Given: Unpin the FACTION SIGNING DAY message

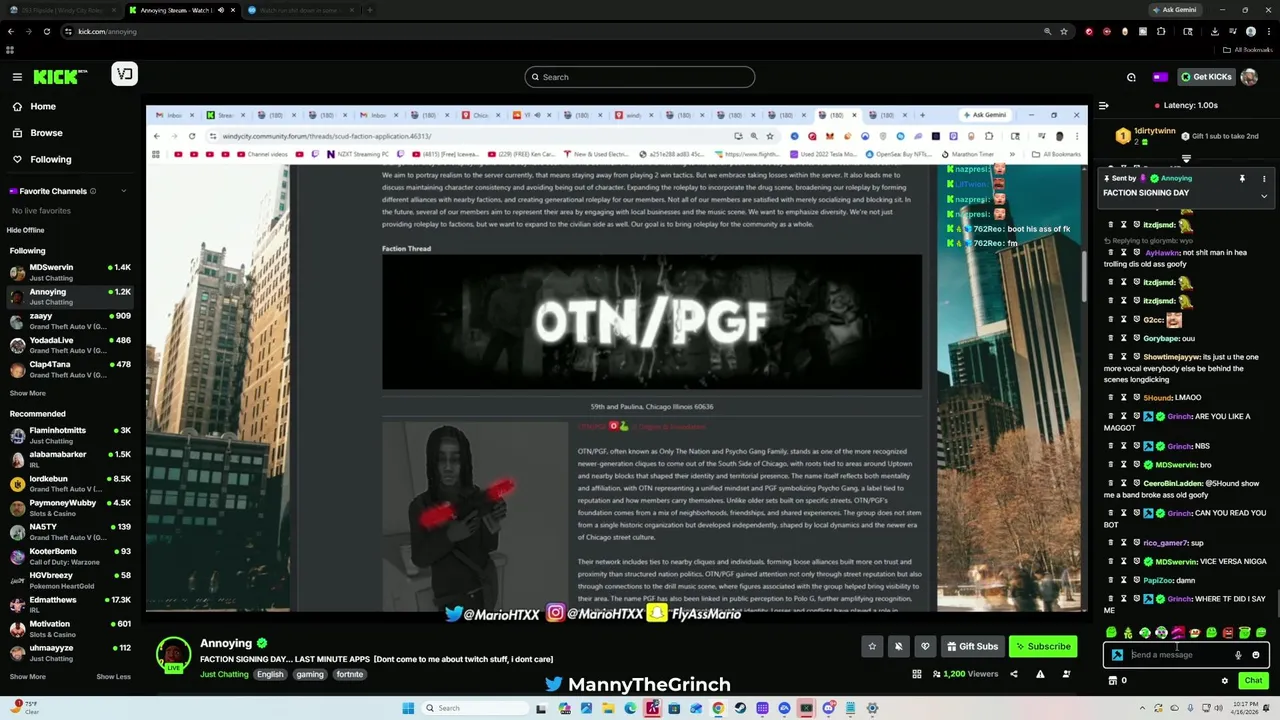Looking at the screenshot, I should [x=1242, y=179].
